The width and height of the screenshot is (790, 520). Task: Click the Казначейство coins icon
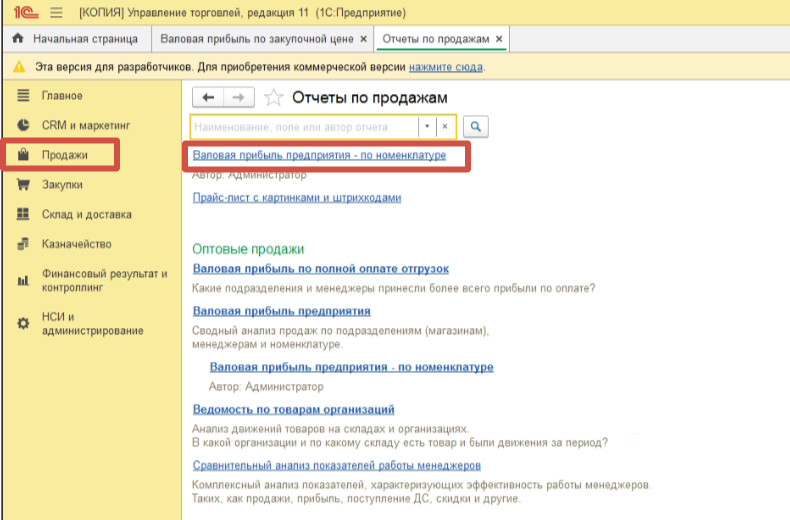tap(23, 244)
